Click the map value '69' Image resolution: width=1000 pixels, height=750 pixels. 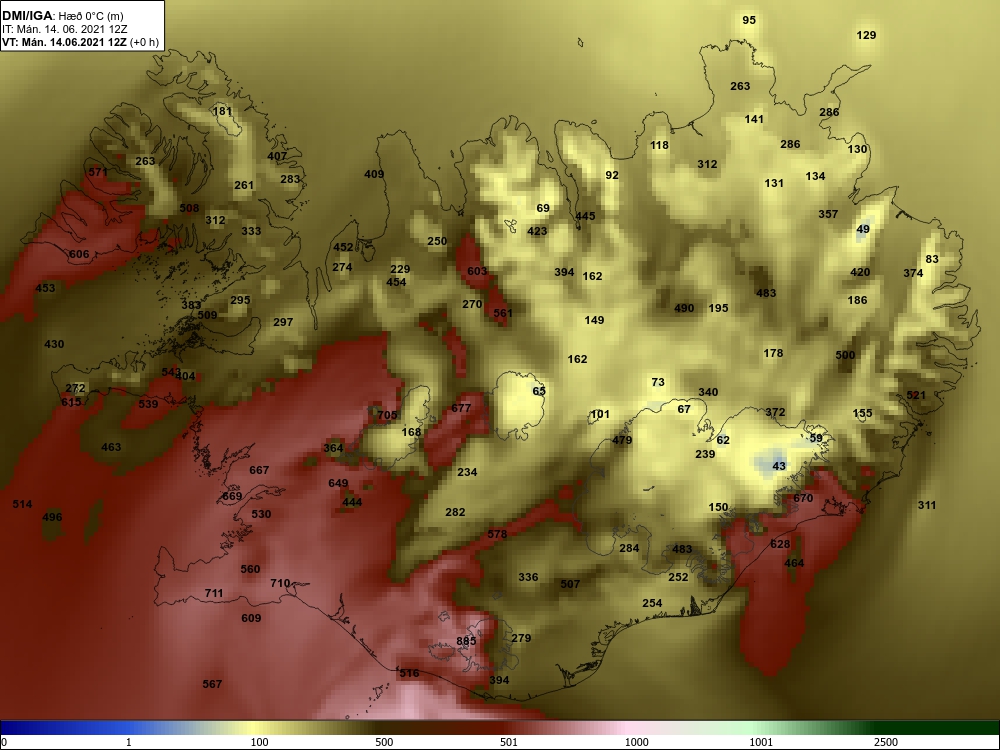click(543, 208)
